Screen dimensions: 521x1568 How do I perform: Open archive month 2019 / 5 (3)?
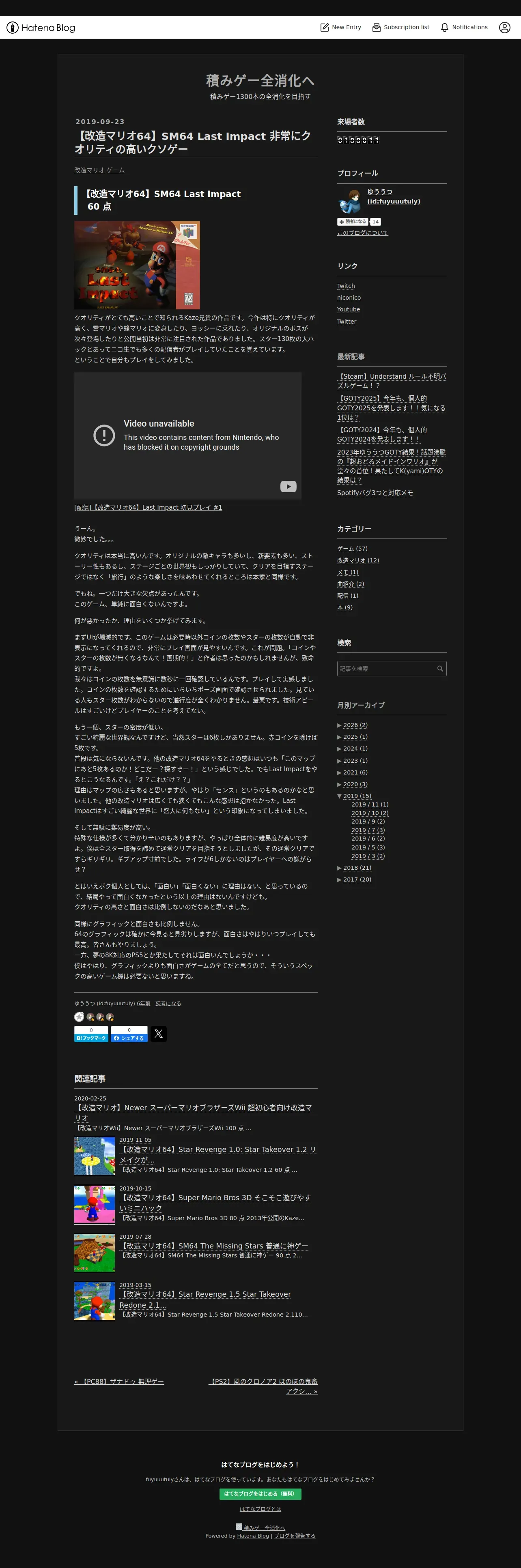click(368, 847)
